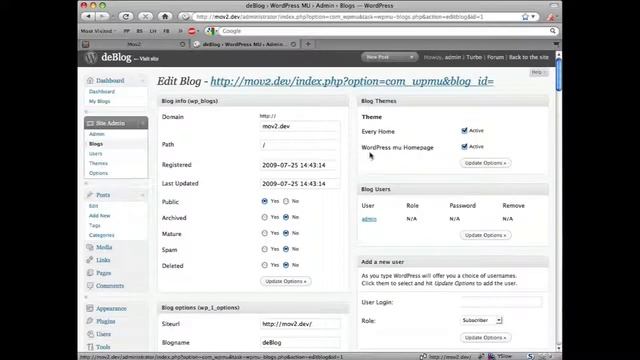Image resolution: width=640 pixels, height=360 pixels.
Task: Select Options under Site Admin
Action: (98, 173)
